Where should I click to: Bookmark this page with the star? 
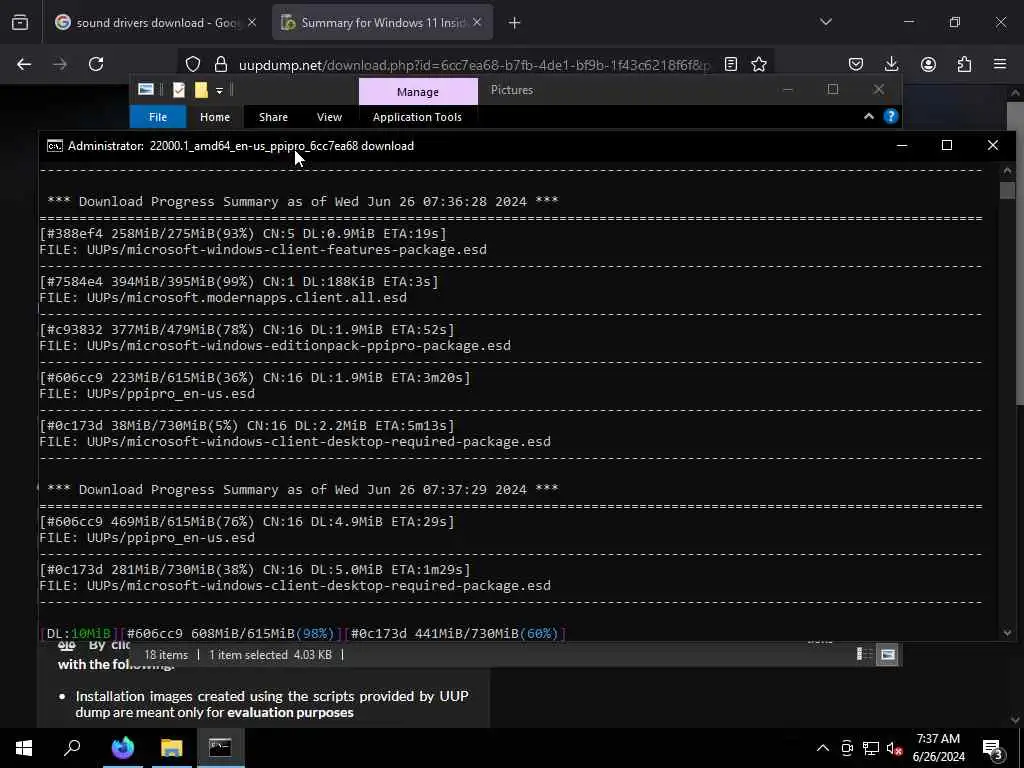pyautogui.click(x=758, y=64)
